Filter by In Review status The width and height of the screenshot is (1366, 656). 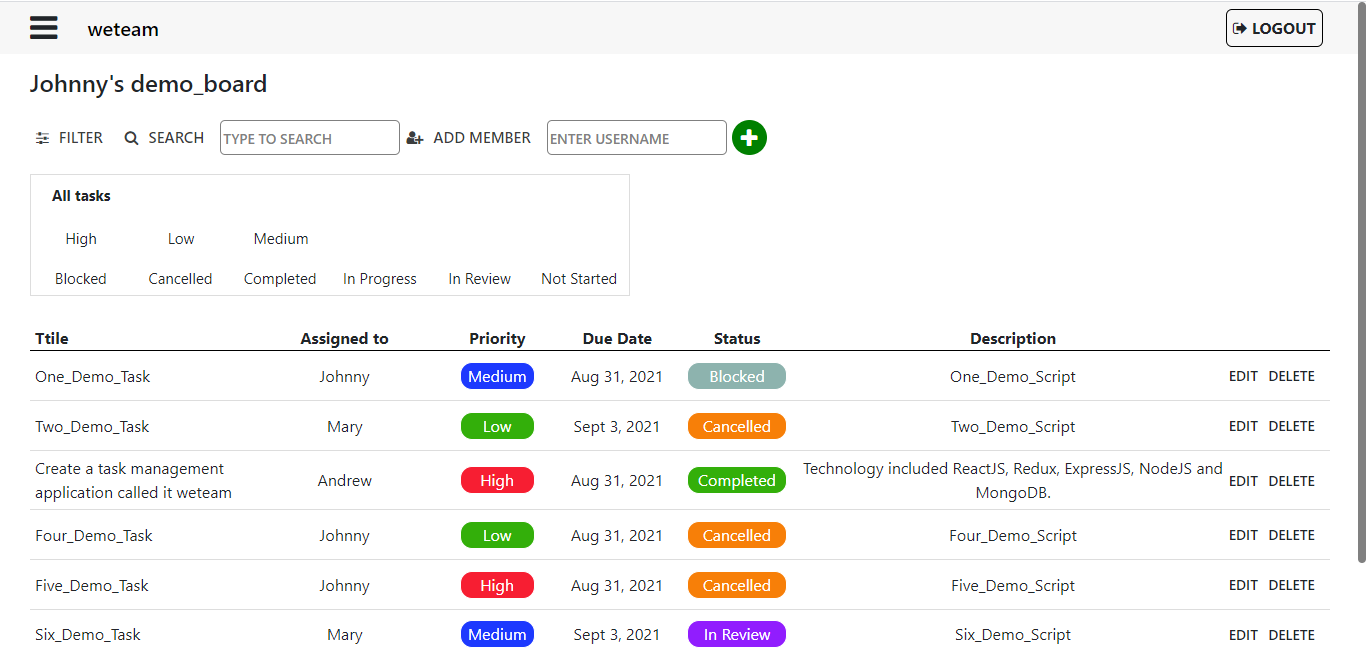(480, 279)
